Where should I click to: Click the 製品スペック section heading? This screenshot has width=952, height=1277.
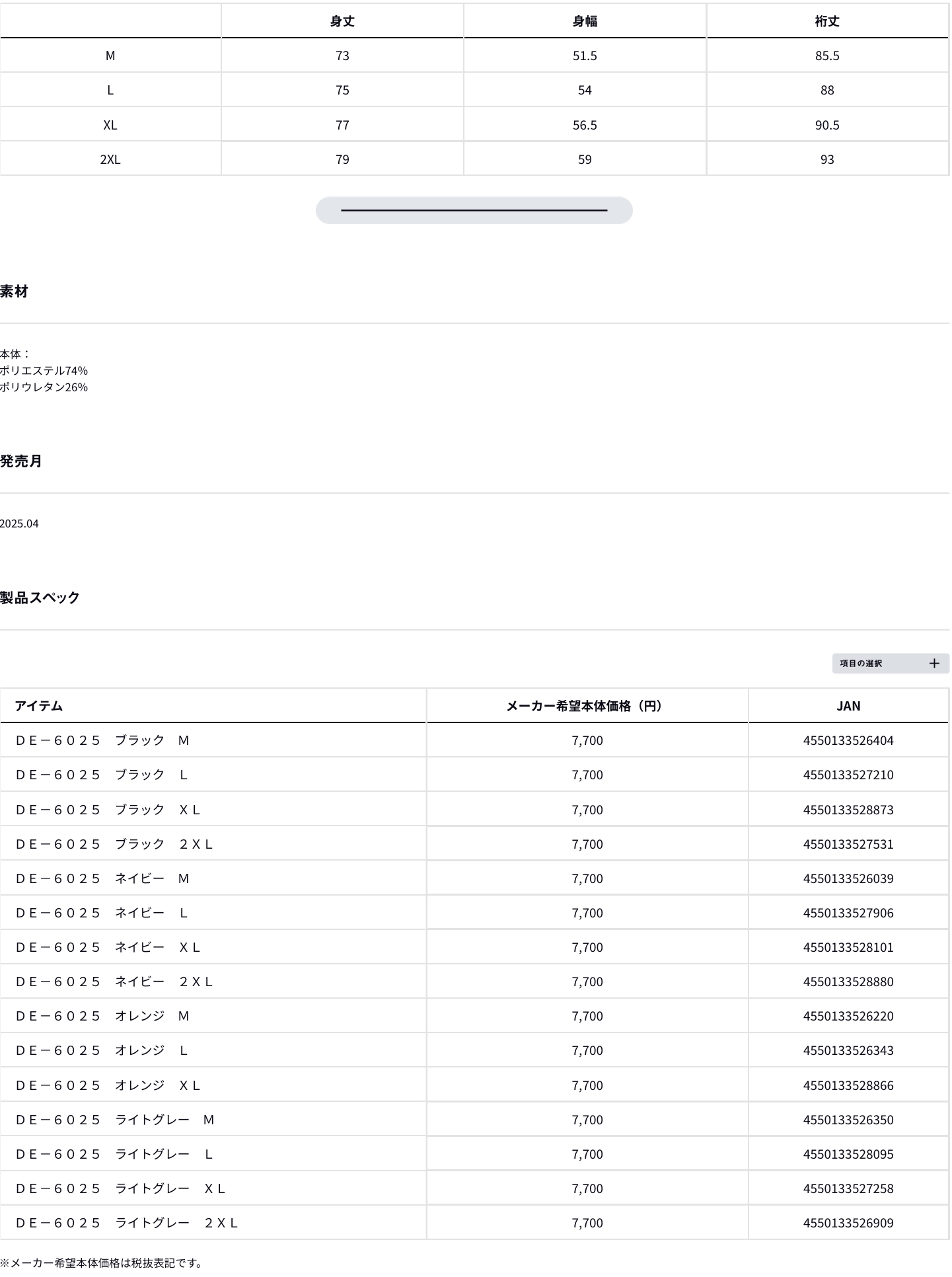(40, 598)
